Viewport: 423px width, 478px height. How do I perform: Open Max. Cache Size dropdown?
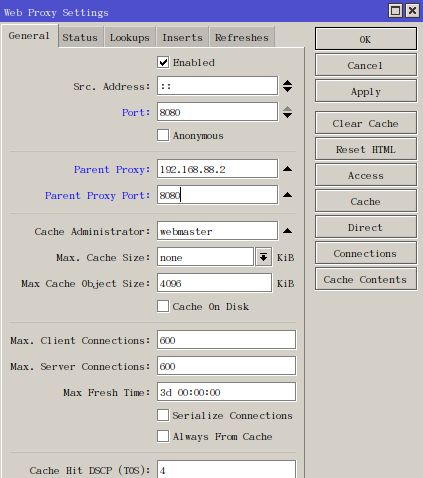point(263,257)
